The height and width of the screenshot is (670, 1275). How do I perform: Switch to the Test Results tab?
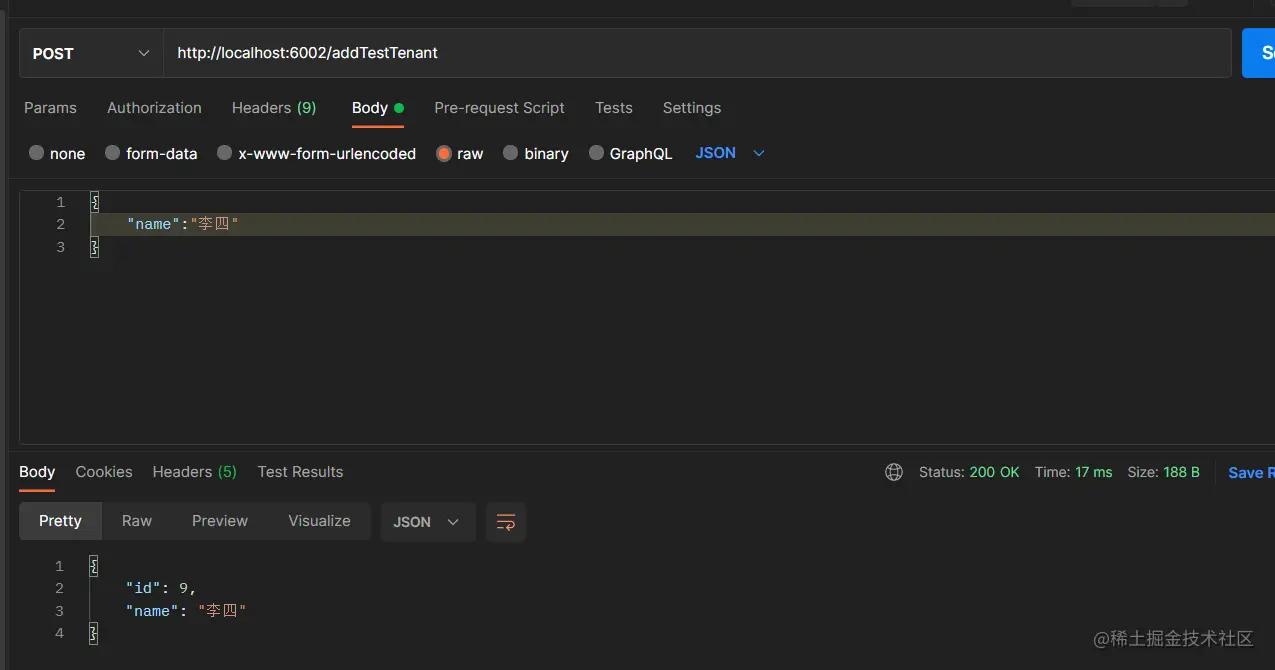(300, 472)
